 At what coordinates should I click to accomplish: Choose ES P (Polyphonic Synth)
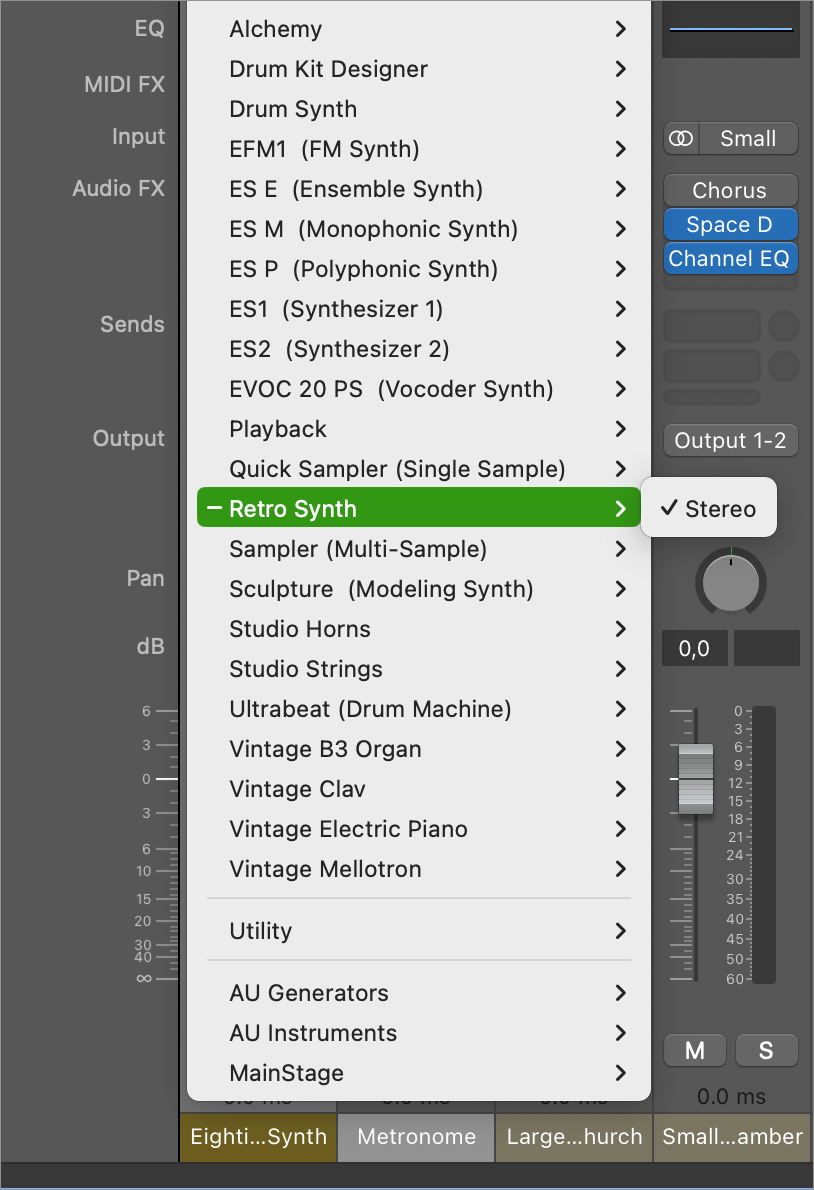click(419, 269)
